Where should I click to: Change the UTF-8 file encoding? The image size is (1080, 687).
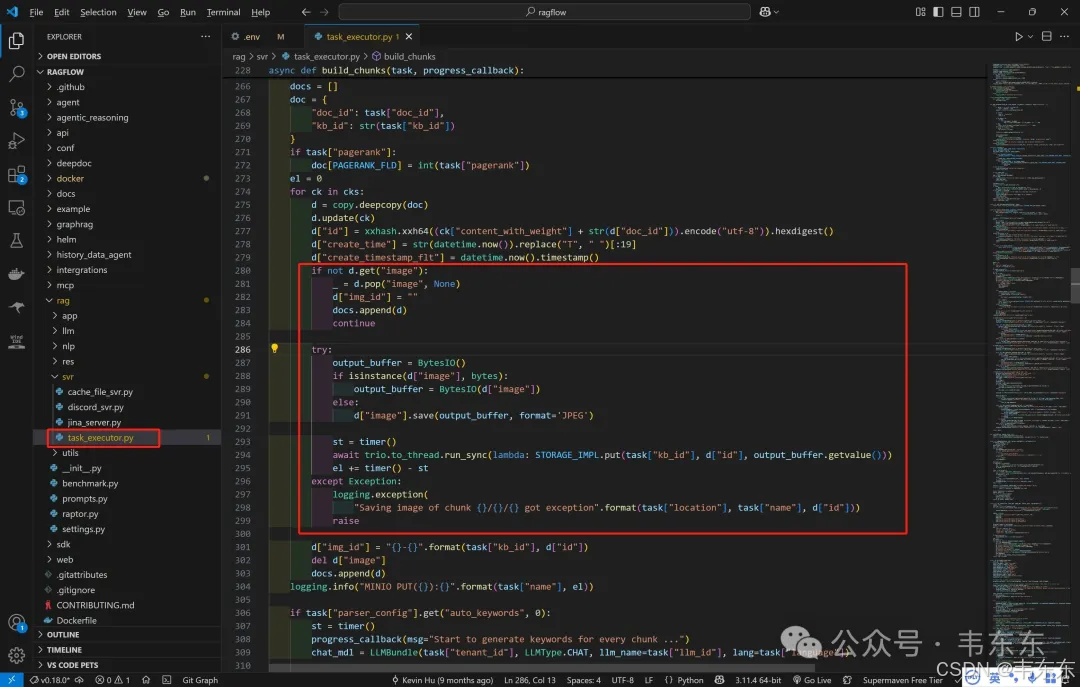[623, 680]
